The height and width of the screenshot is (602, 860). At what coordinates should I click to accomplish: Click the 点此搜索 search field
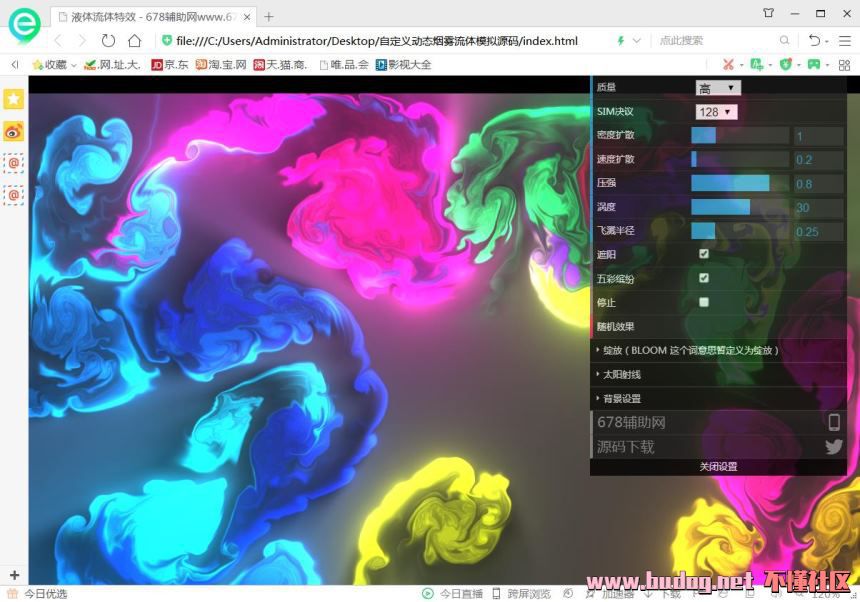716,41
